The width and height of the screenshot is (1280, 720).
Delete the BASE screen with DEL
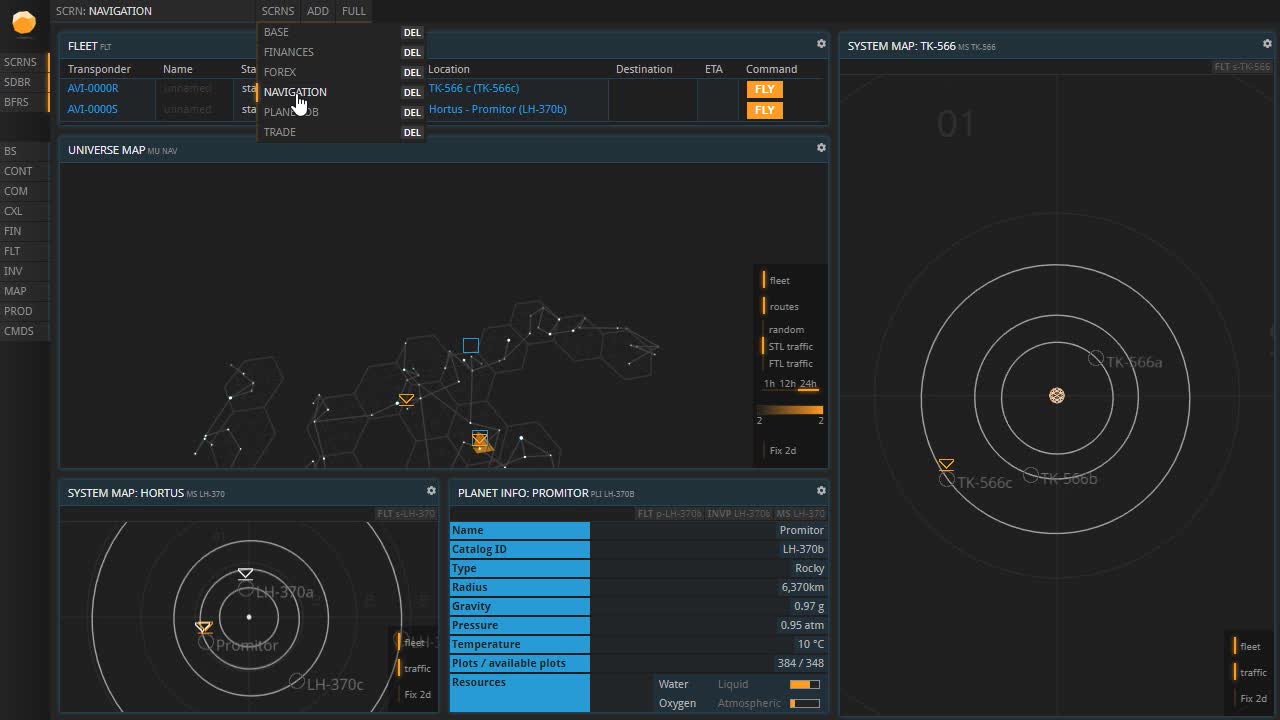pyautogui.click(x=412, y=33)
